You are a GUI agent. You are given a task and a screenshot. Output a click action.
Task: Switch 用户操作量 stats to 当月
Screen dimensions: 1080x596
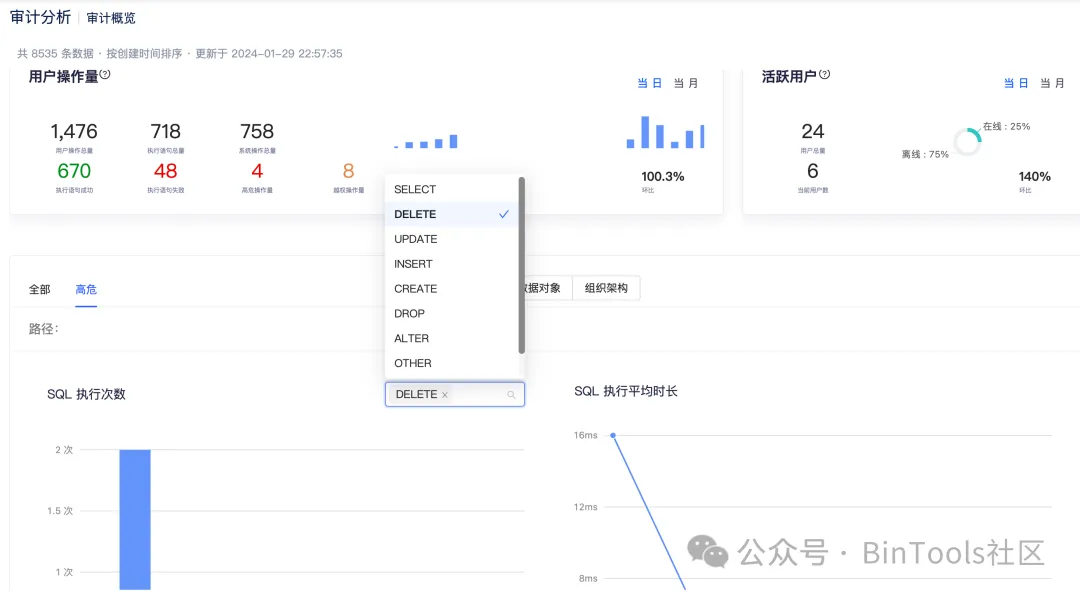tap(687, 83)
